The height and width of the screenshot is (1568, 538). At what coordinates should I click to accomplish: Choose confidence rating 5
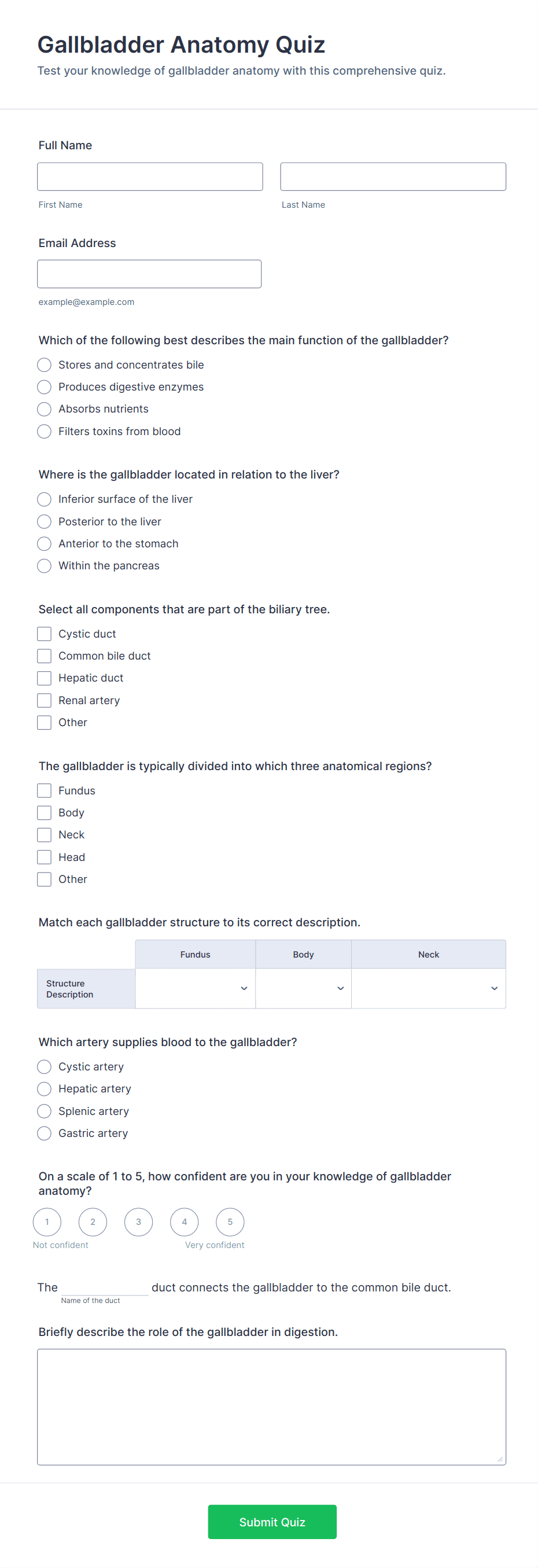pos(230,1221)
